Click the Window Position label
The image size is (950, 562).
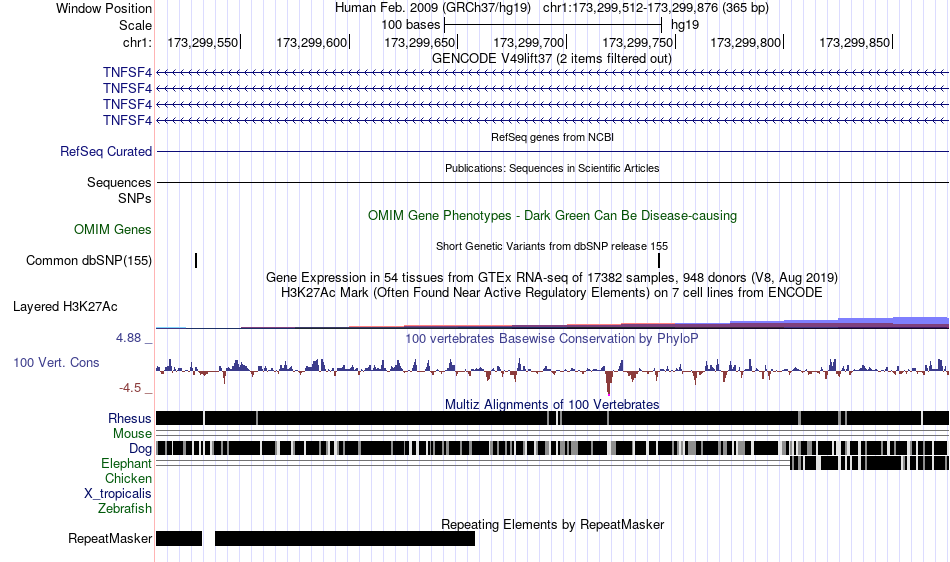[x=104, y=8]
